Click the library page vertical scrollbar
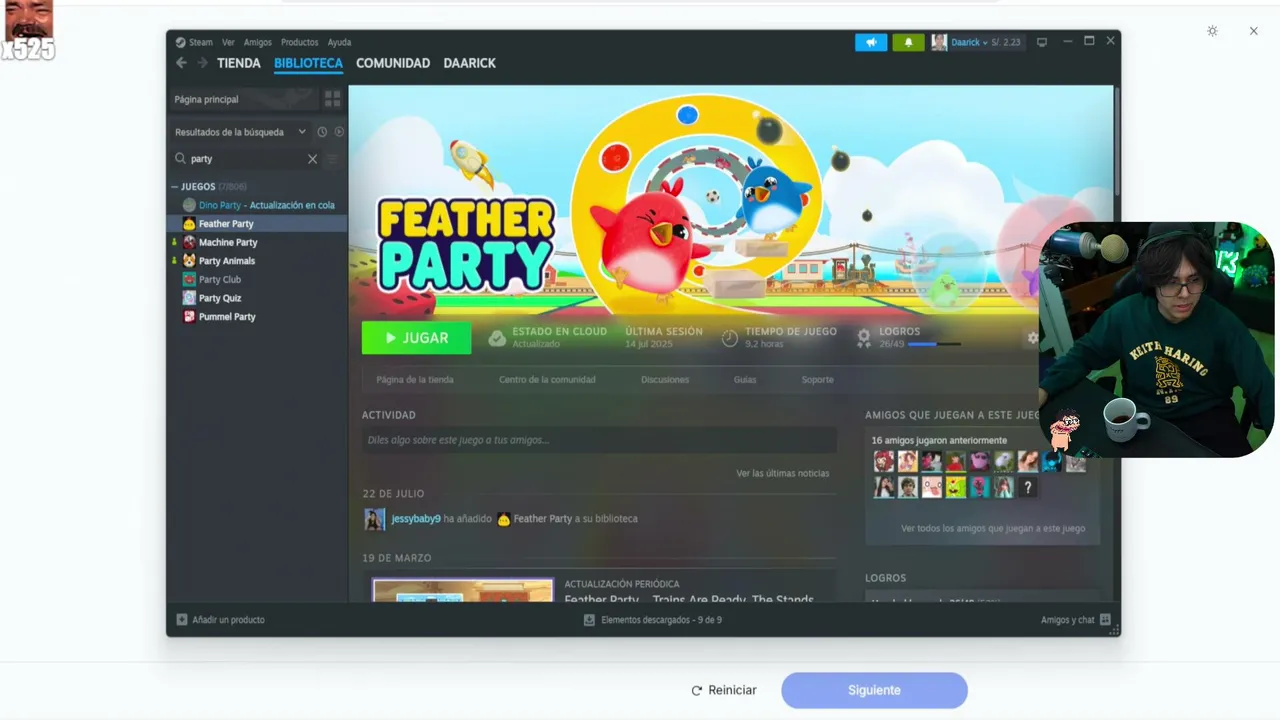Image resolution: width=1280 pixels, height=720 pixels. (x=1115, y=140)
